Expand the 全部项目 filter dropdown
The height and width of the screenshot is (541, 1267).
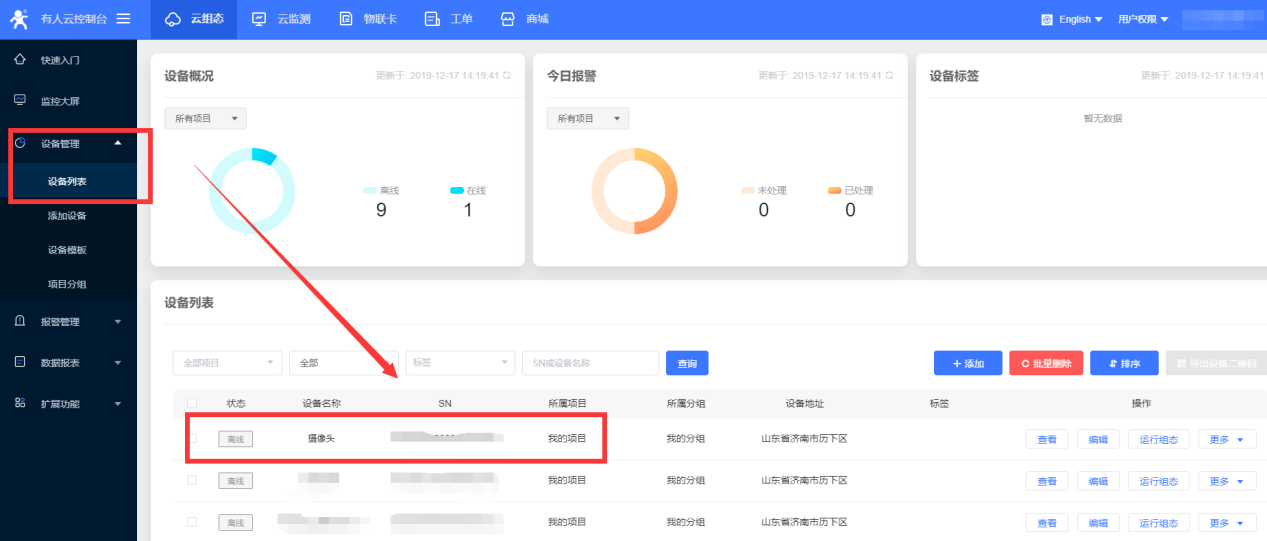click(227, 363)
